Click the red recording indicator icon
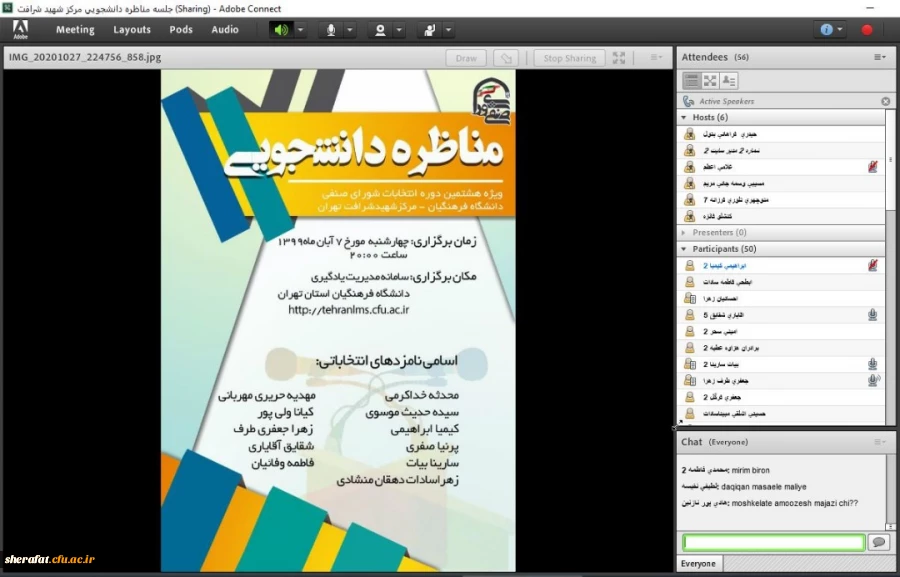This screenshot has height=577, width=900. pyautogui.click(x=864, y=30)
